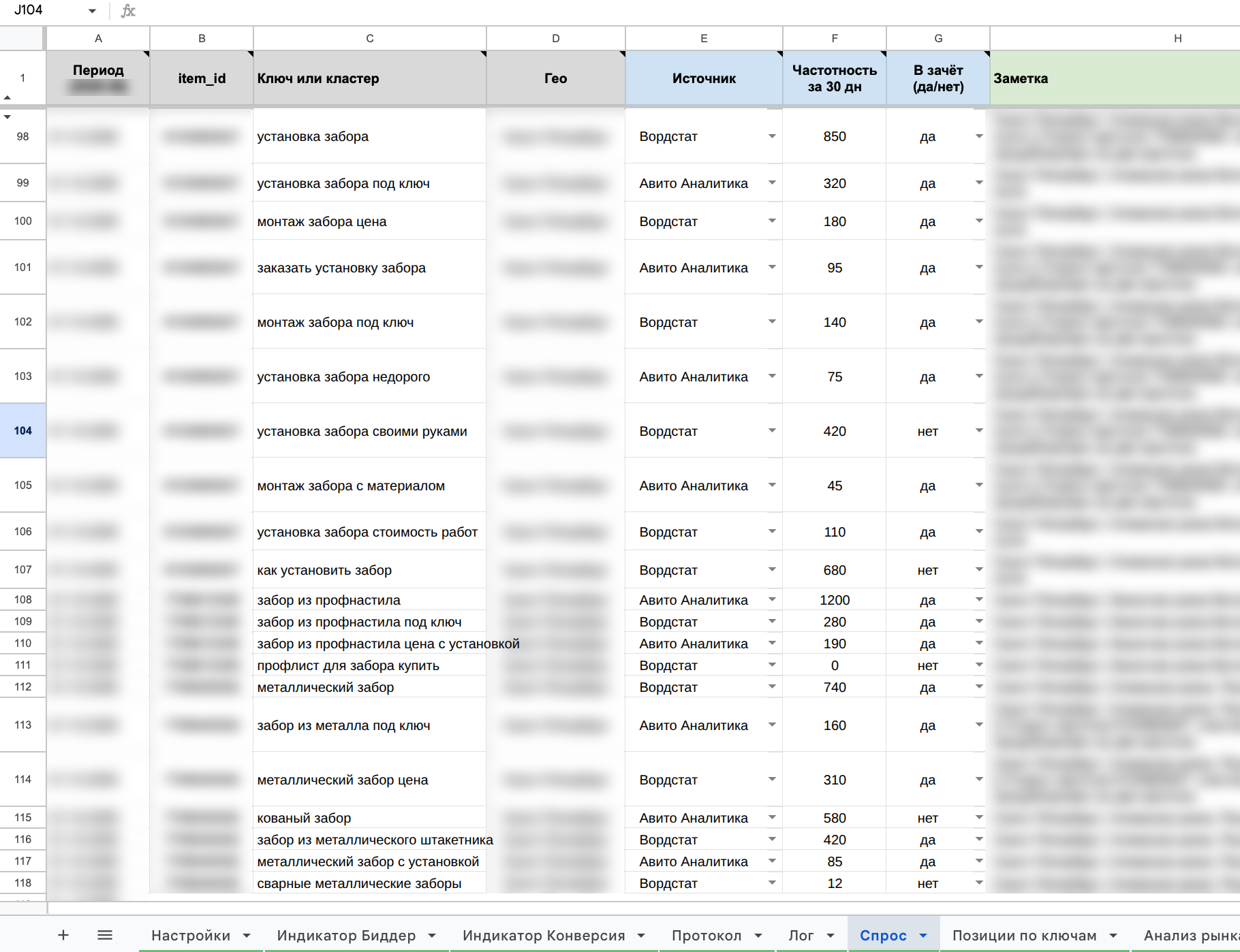Image resolution: width=1240 pixels, height=952 pixels.
Task: Open the Спрос tab menu arrow
Action: pos(923,936)
